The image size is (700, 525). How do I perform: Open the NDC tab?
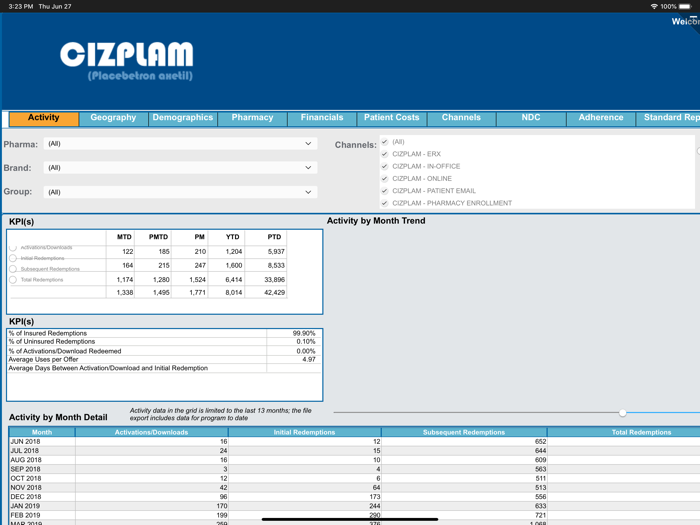(x=531, y=118)
